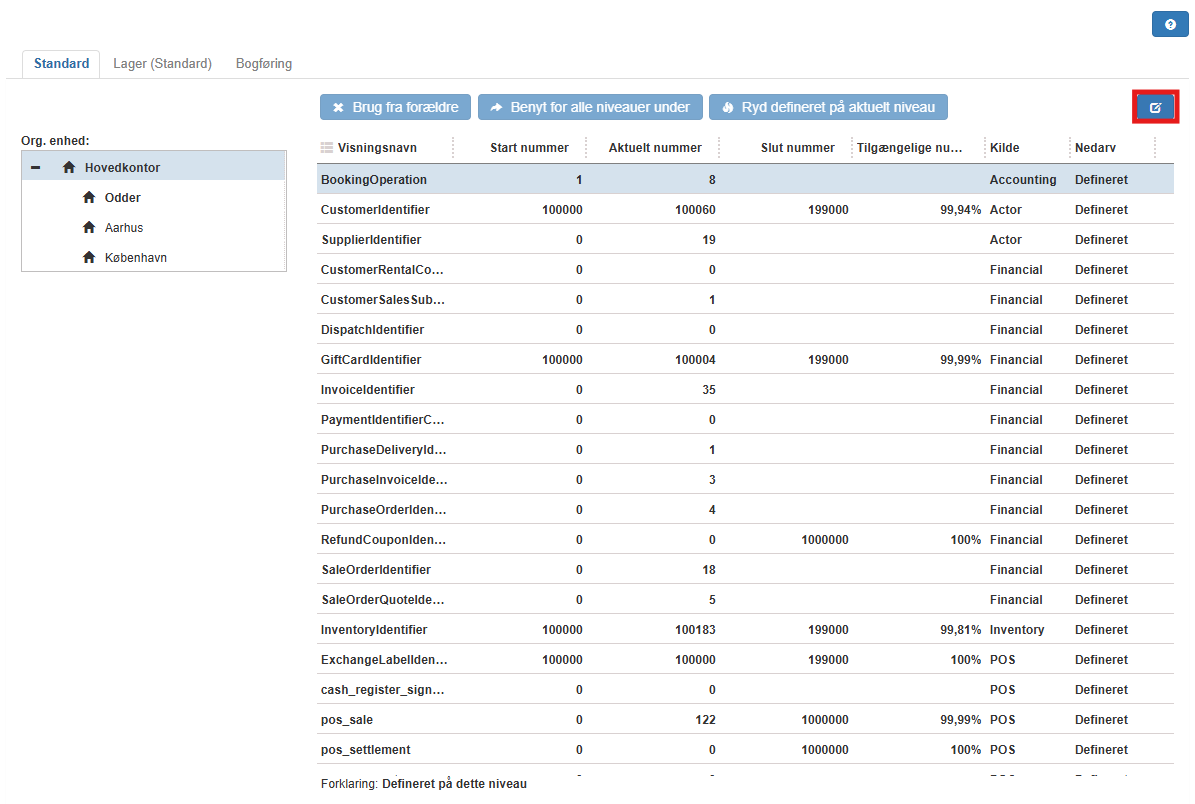Click current number 100060 for CustomerIdentifier
Viewport: 1195px width, 804px height.
click(x=695, y=210)
